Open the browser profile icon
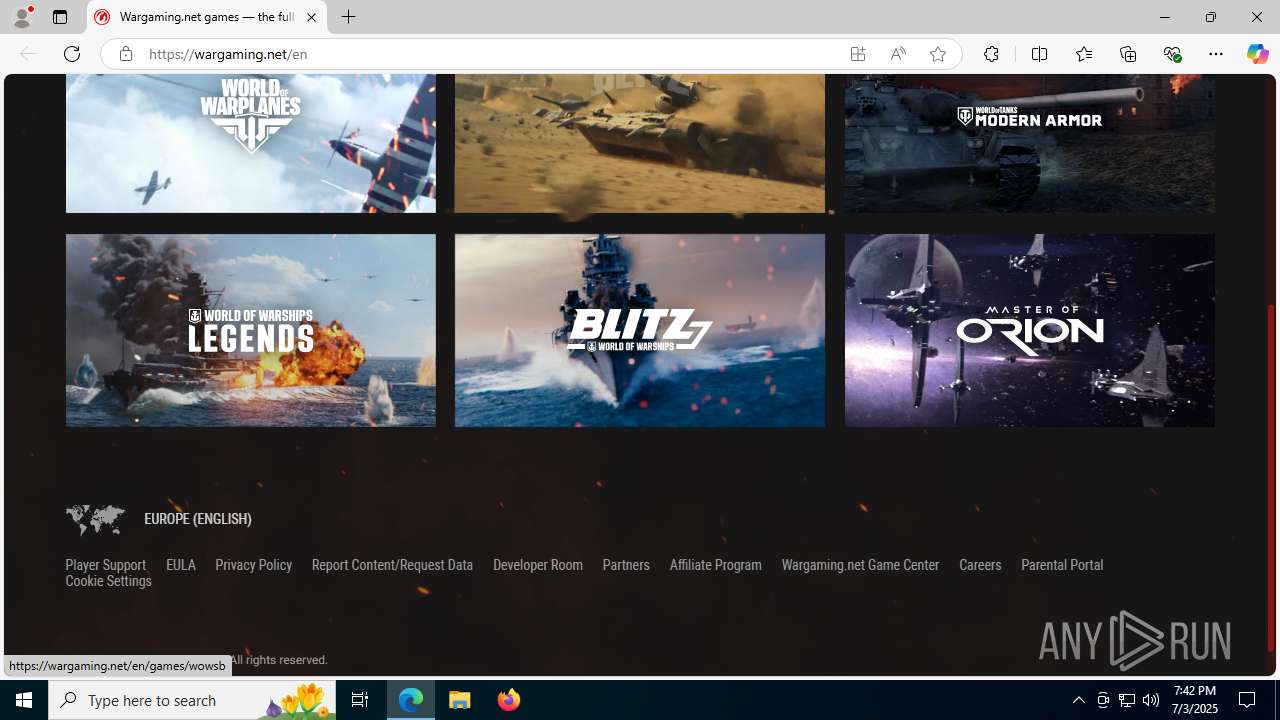Image resolution: width=1280 pixels, height=720 pixels. click(22, 17)
